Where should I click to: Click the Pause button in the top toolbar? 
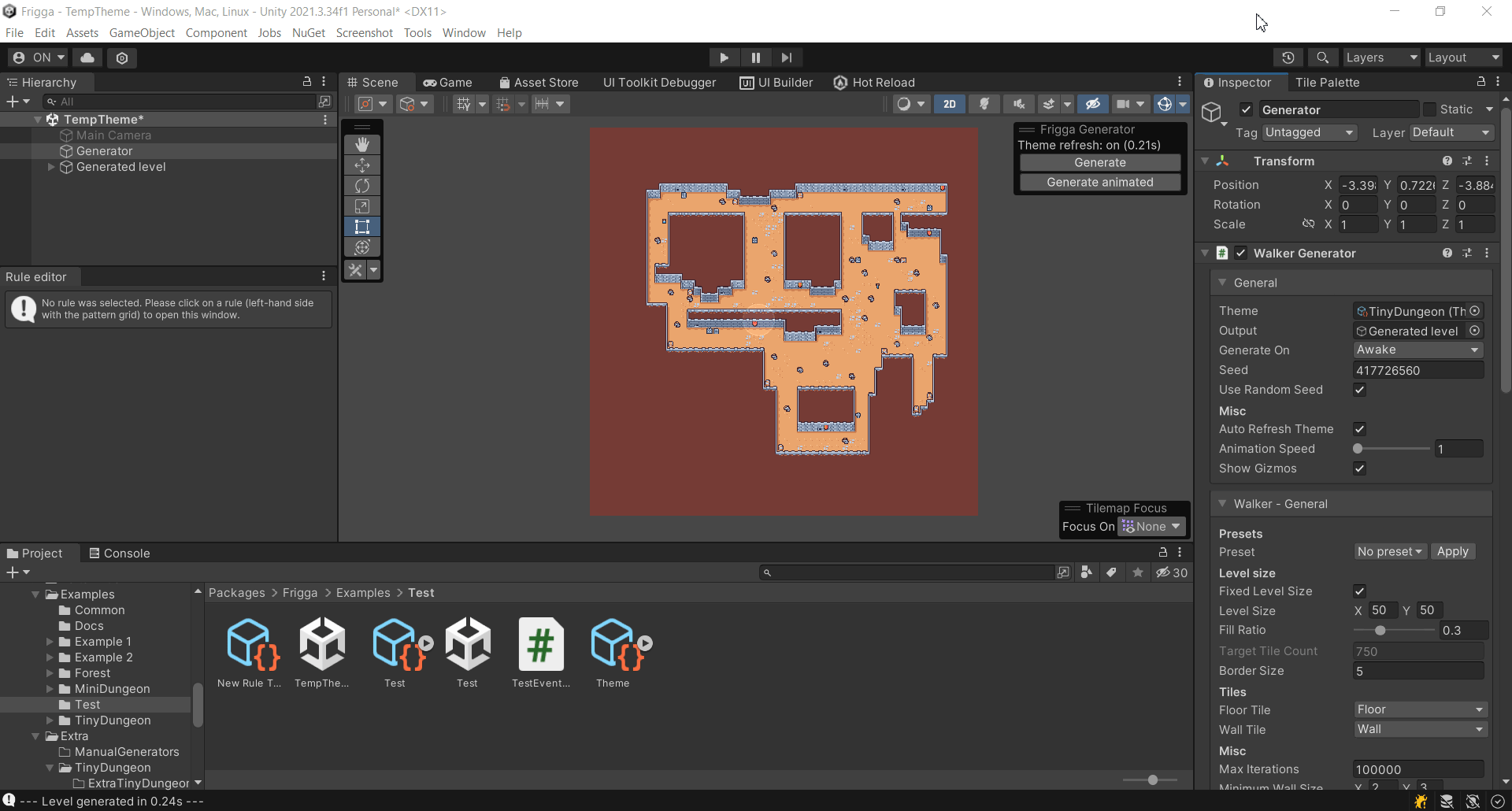coord(755,57)
